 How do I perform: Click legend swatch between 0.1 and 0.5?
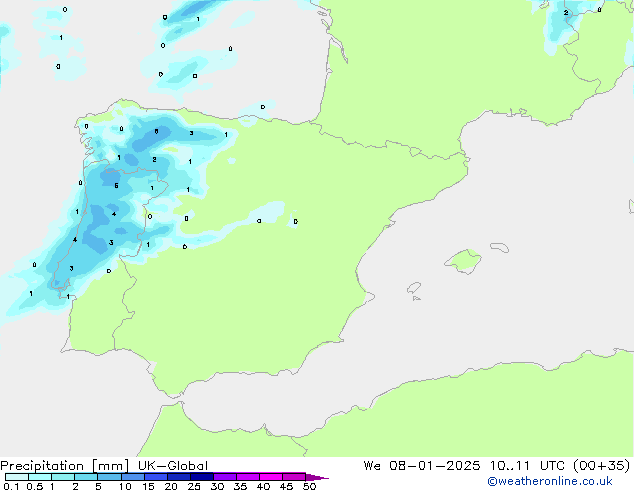17,477
